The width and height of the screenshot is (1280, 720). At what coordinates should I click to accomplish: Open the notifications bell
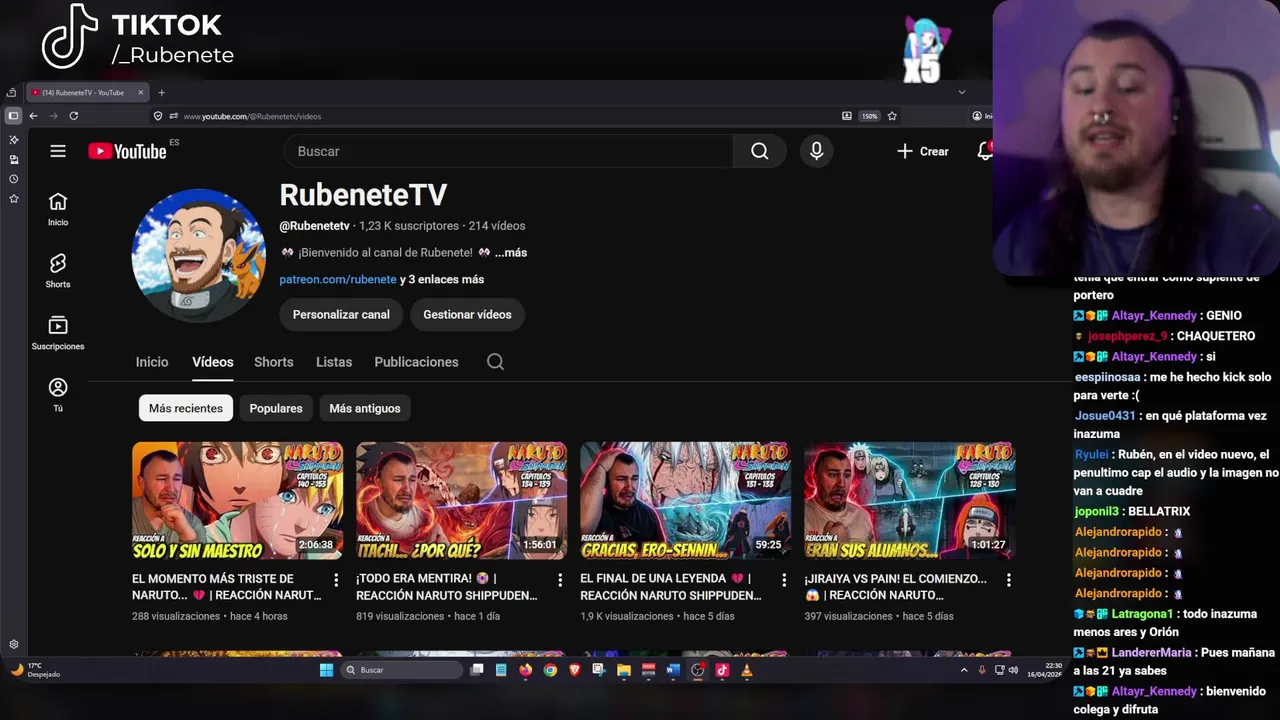point(985,151)
